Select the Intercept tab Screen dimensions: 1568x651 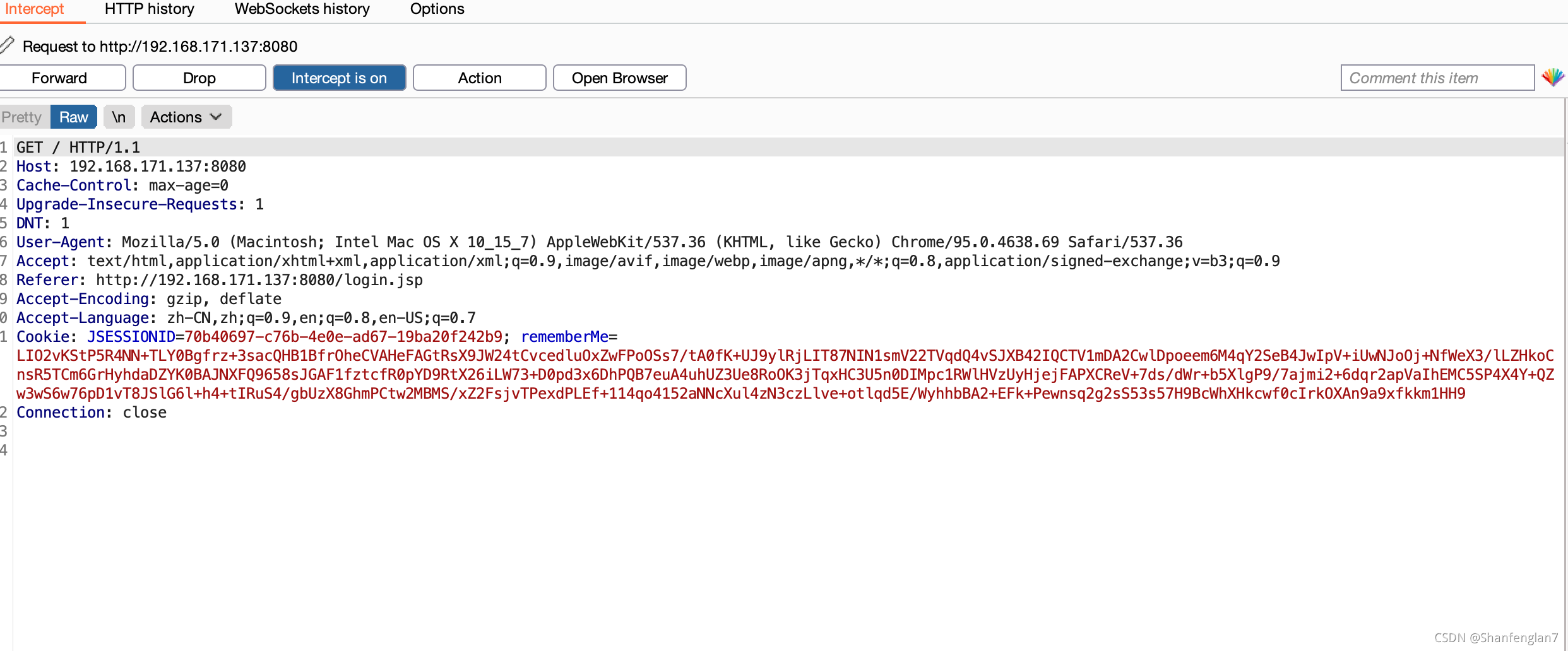(x=35, y=9)
